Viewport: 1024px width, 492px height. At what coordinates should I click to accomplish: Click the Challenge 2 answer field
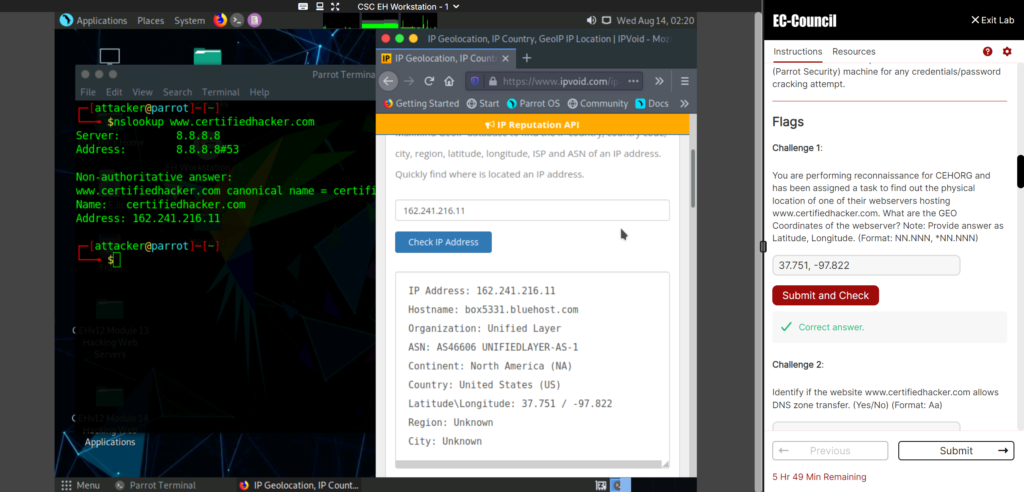tap(866, 426)
